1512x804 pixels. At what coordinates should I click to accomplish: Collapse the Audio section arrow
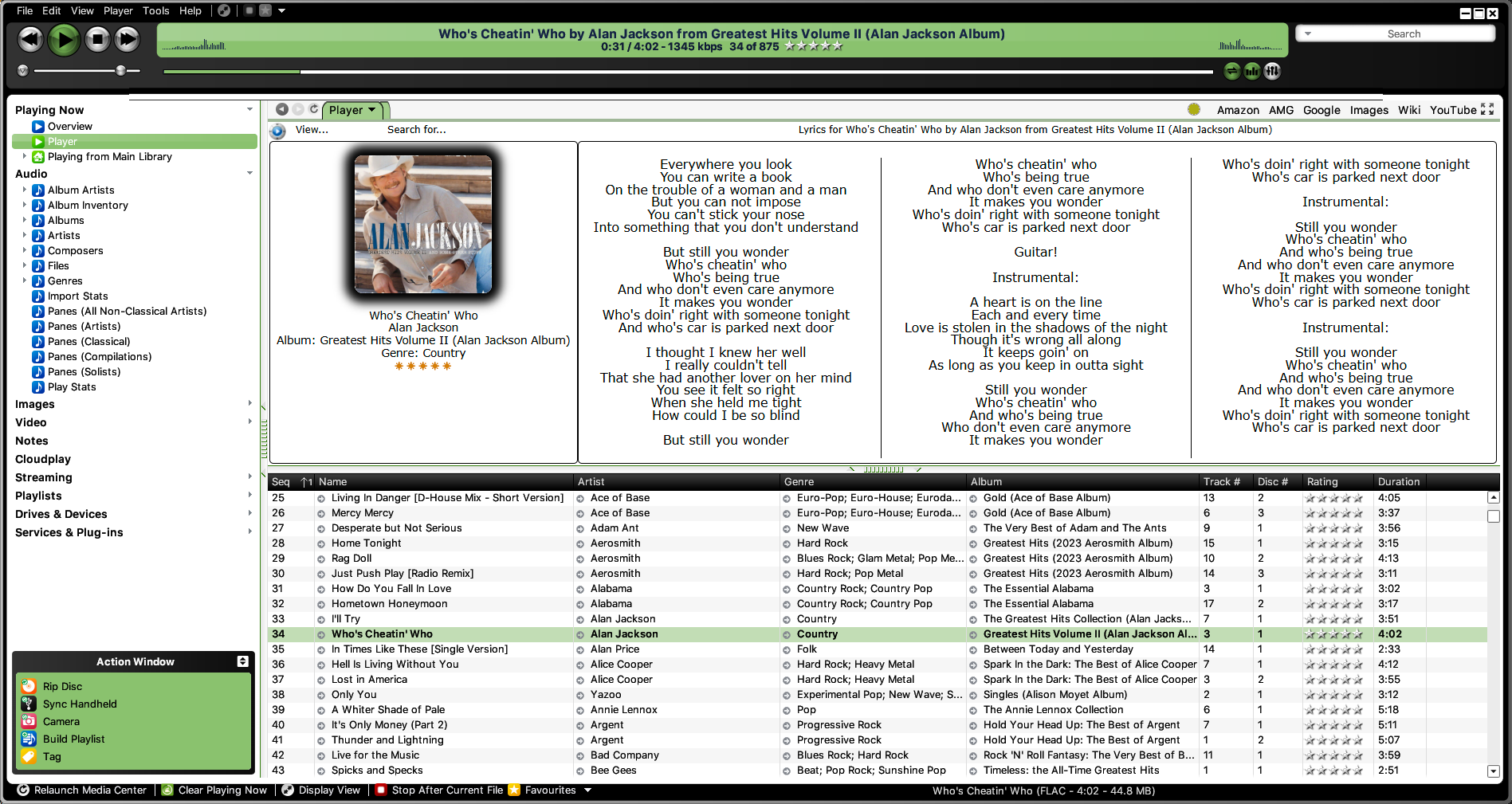point(249,173)
